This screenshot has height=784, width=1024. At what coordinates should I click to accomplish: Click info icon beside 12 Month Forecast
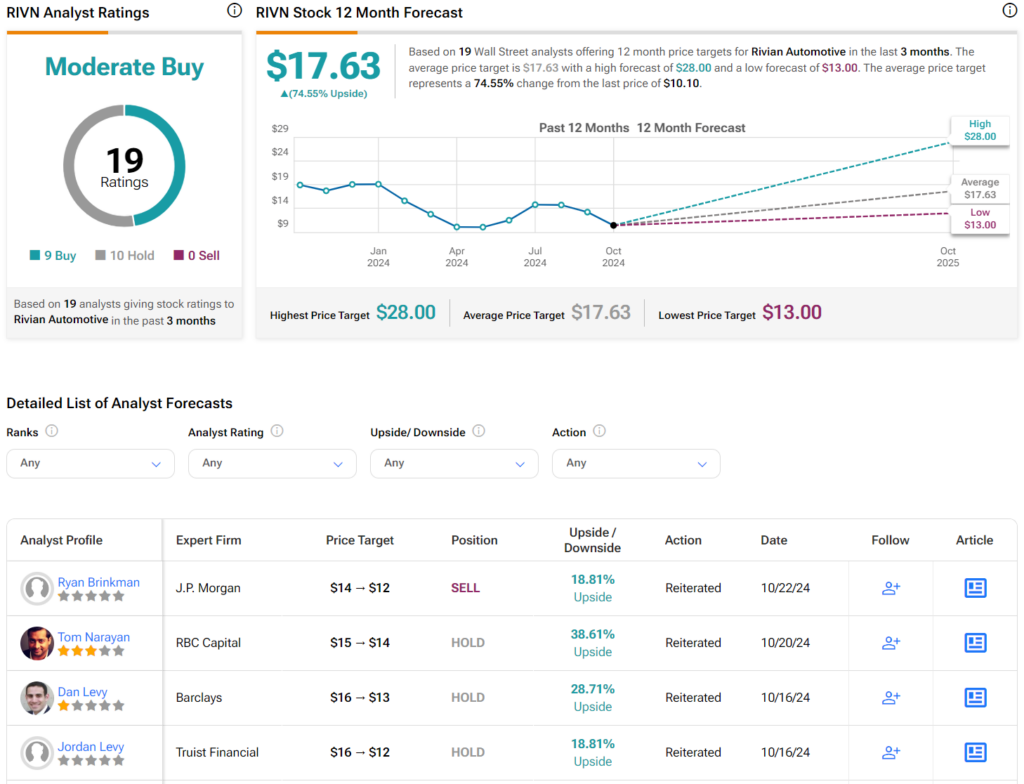tap(1009, 11)
